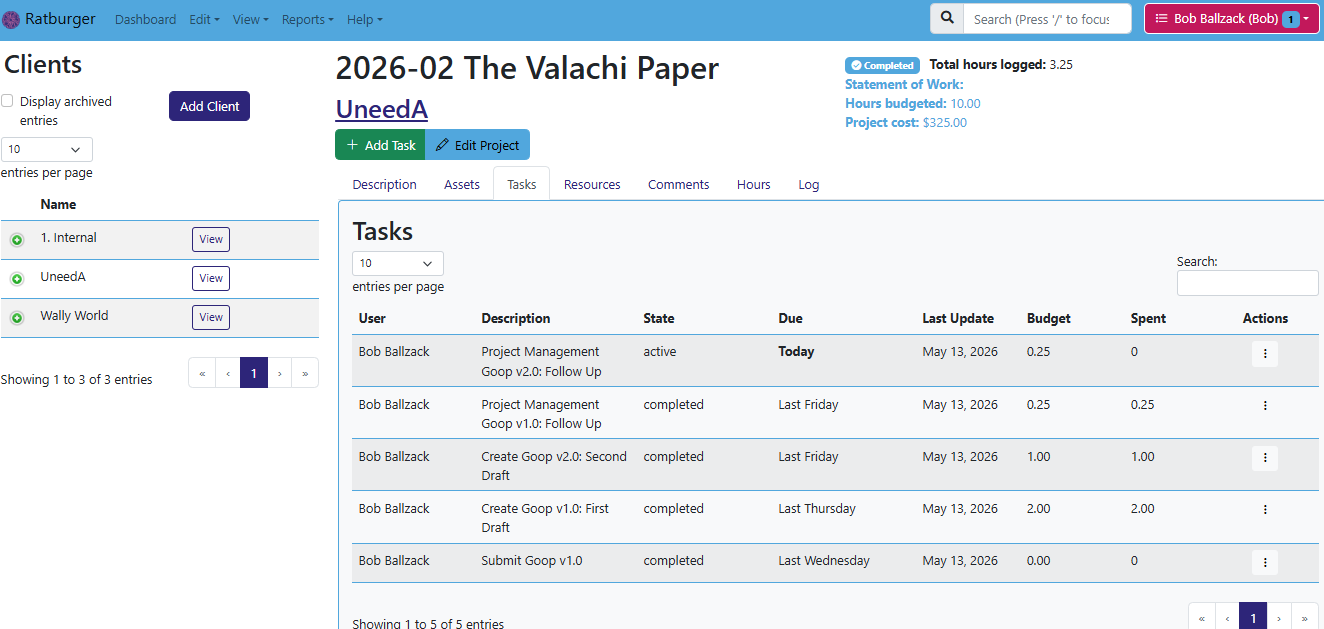Click the search magnifier icon
Screen dimensions: 1324x629
947,18
